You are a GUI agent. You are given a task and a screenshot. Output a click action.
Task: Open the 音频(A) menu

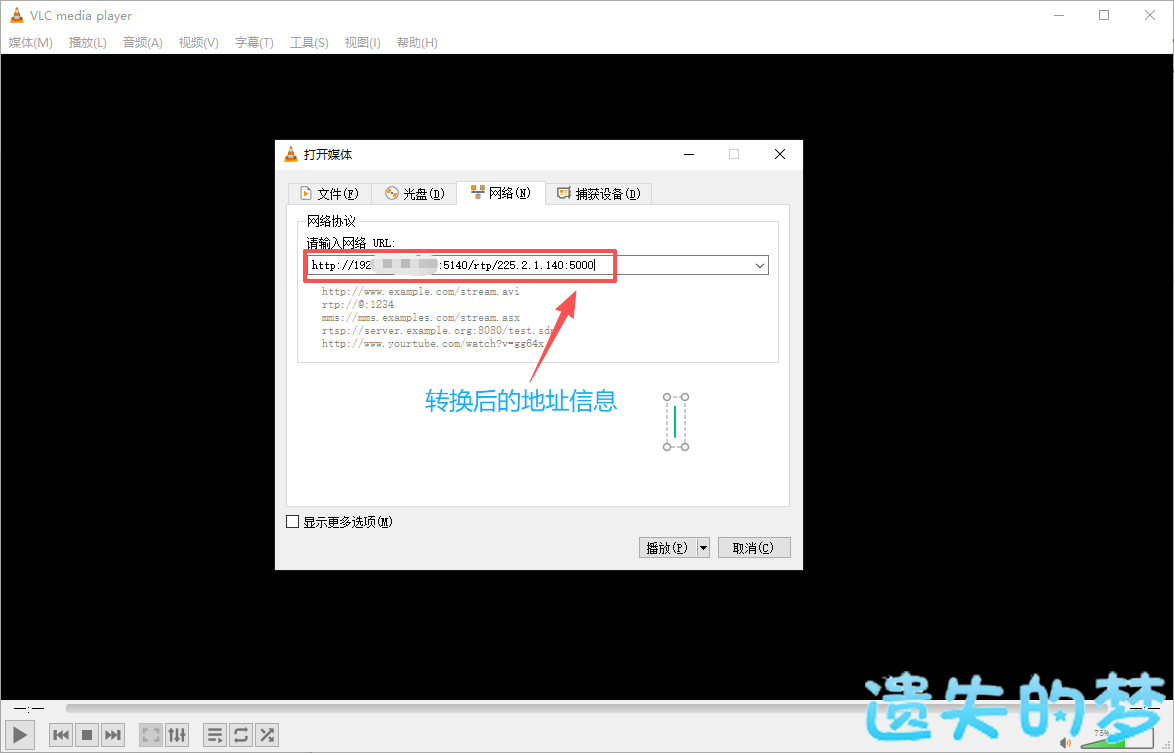tap(142, 43)
